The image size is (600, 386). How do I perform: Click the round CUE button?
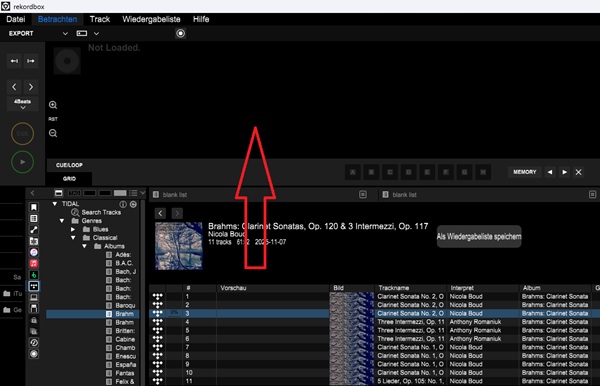[23, 134]
